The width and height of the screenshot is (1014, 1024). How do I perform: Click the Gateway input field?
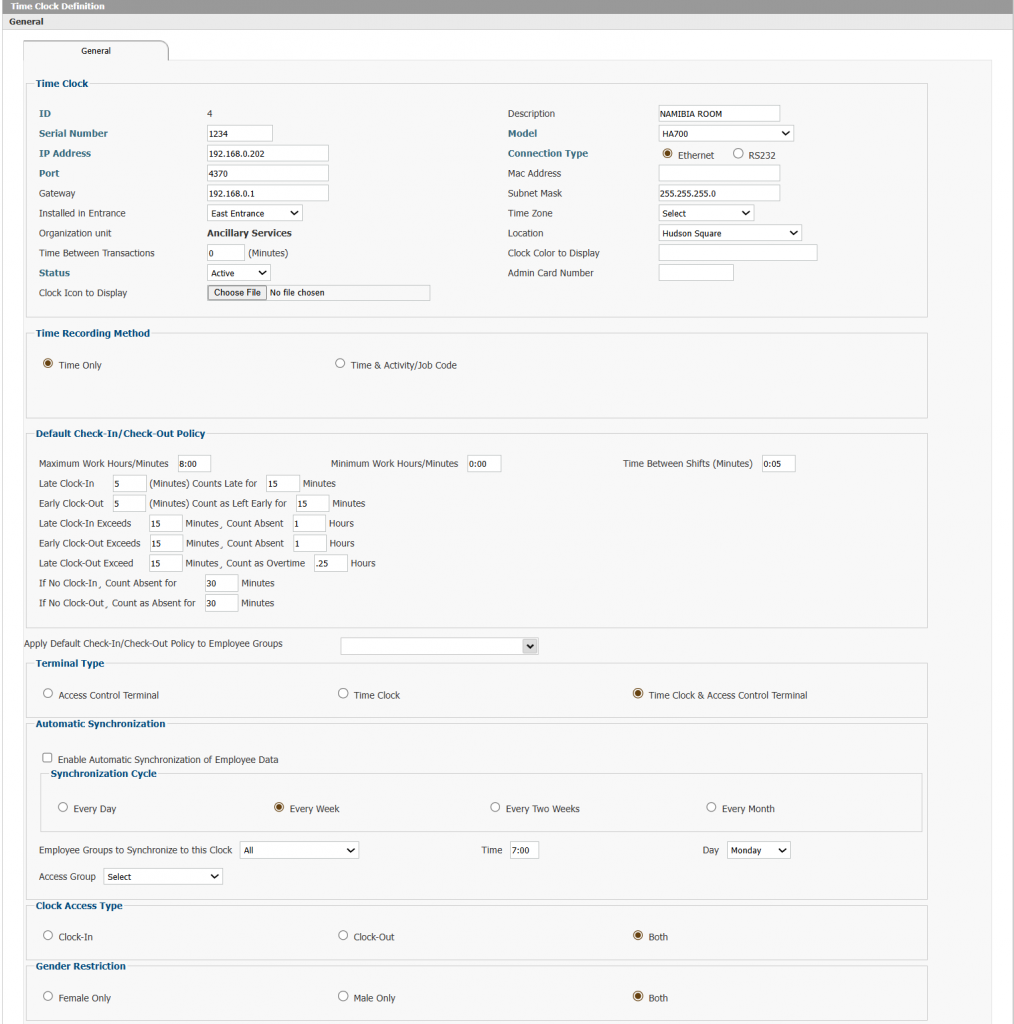pos(268,193)
